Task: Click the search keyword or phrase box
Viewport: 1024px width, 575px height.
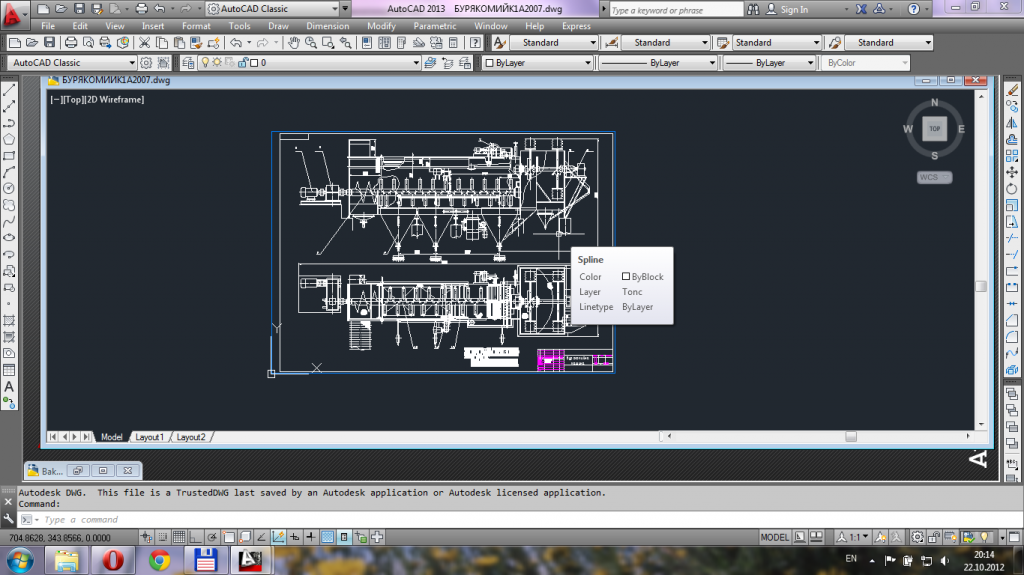Action: coord(676,10)
